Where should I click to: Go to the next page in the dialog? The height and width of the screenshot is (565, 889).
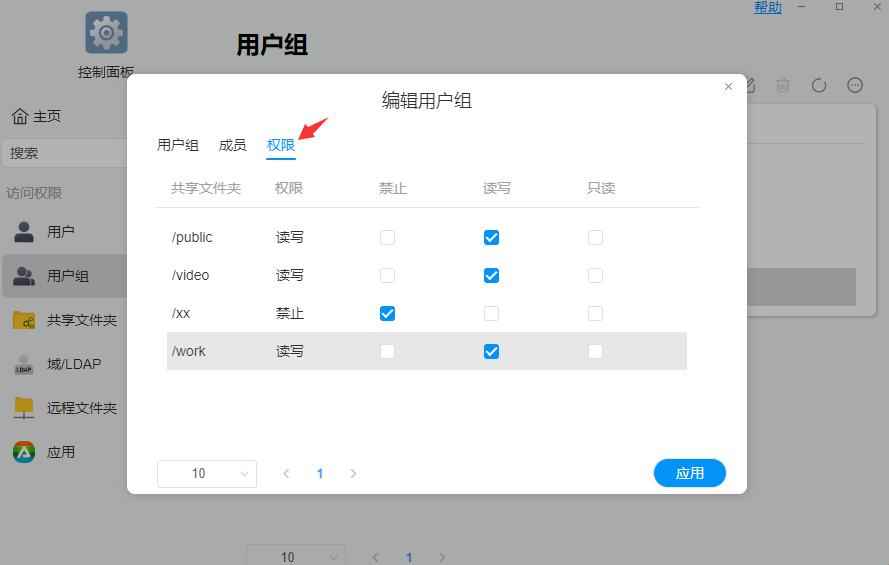coord(353,474)
